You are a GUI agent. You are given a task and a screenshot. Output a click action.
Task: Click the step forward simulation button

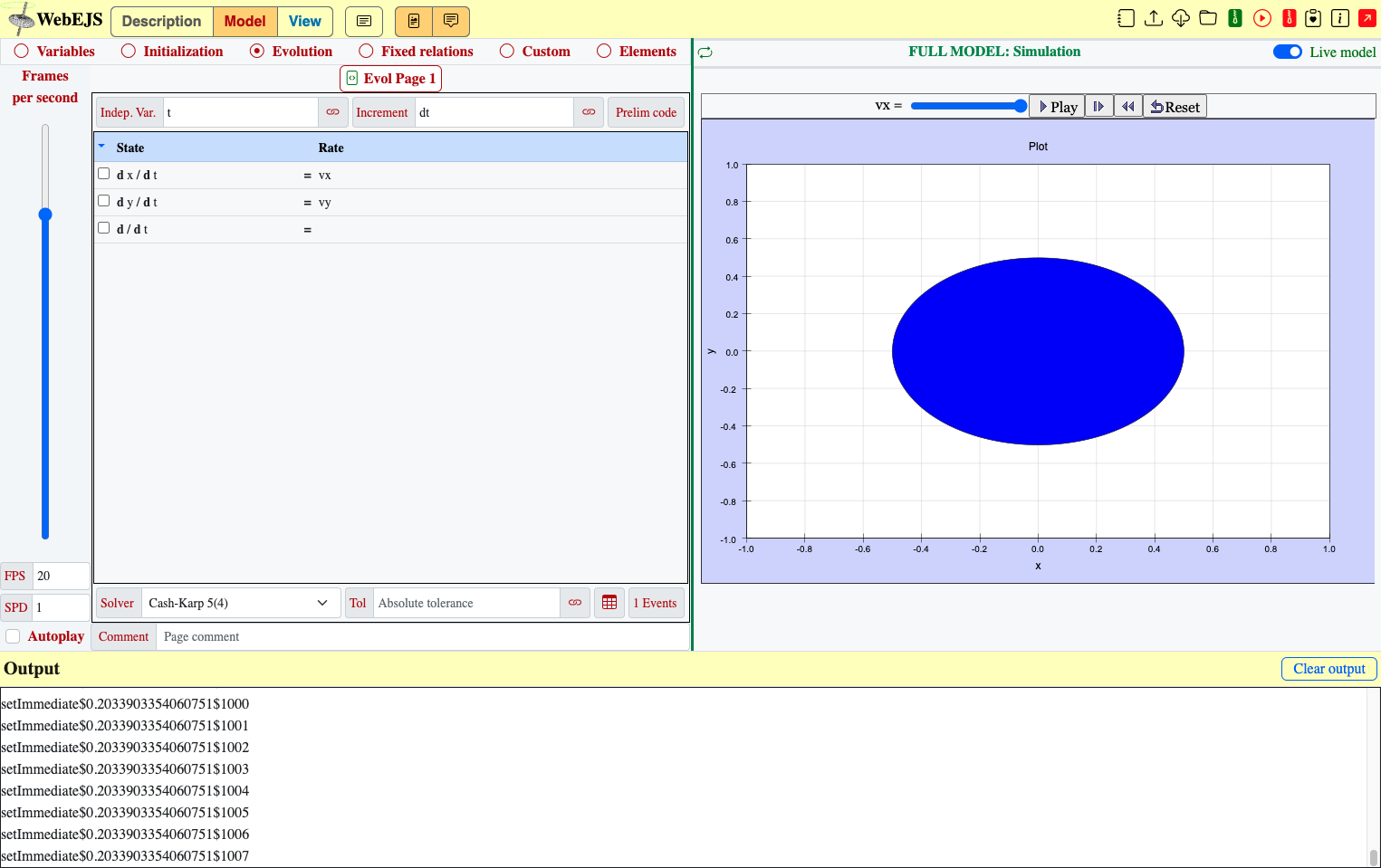pos(1098,107)
